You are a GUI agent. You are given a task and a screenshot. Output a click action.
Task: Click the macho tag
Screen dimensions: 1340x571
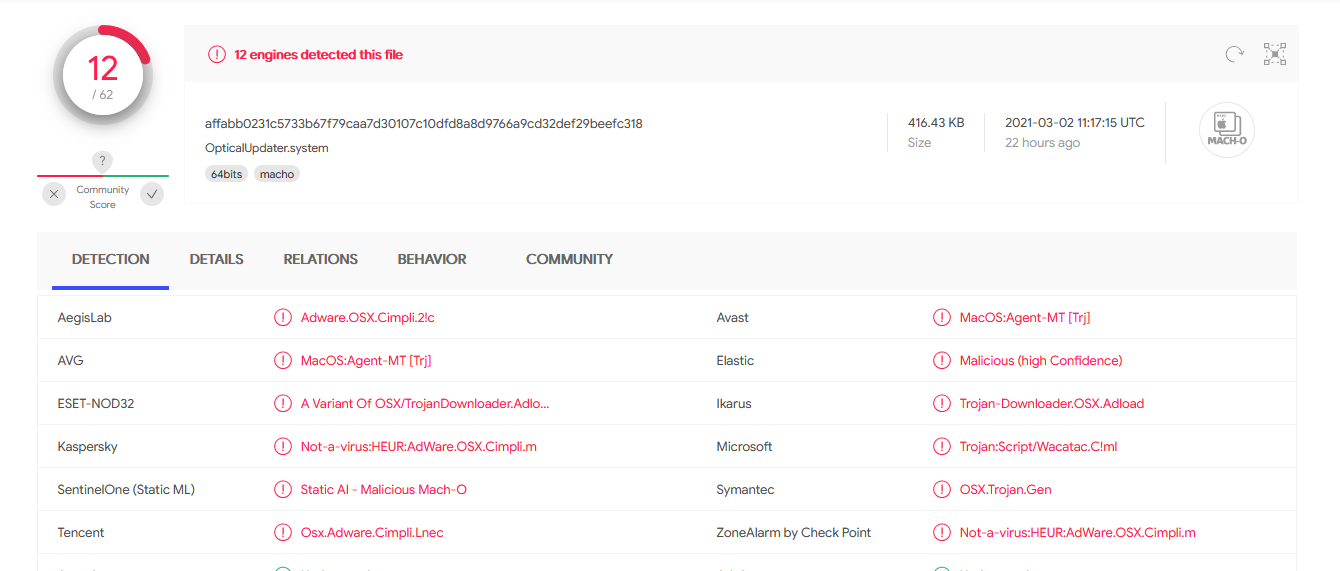[277, 174]
